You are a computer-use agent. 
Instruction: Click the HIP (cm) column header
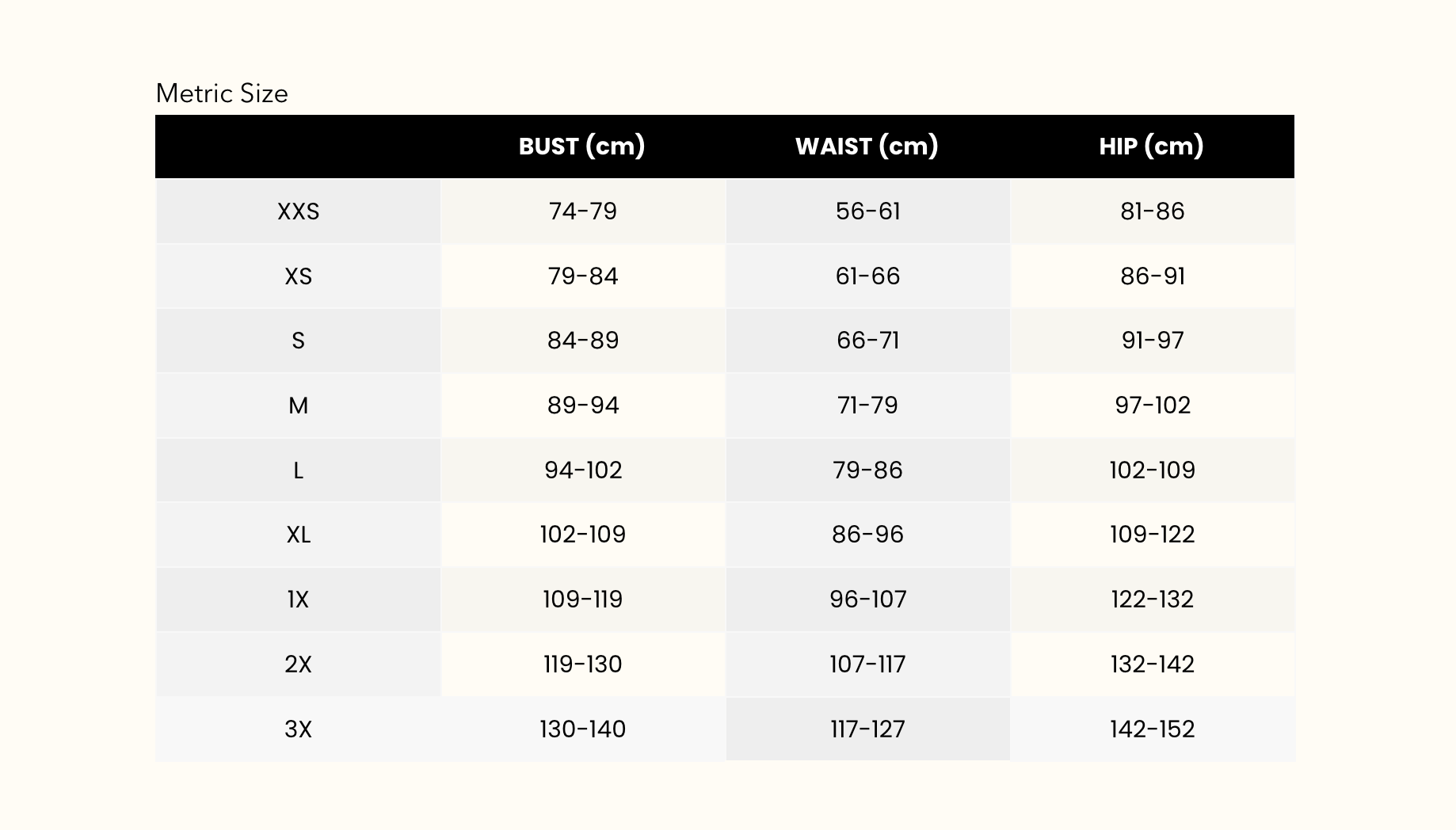1151,147
